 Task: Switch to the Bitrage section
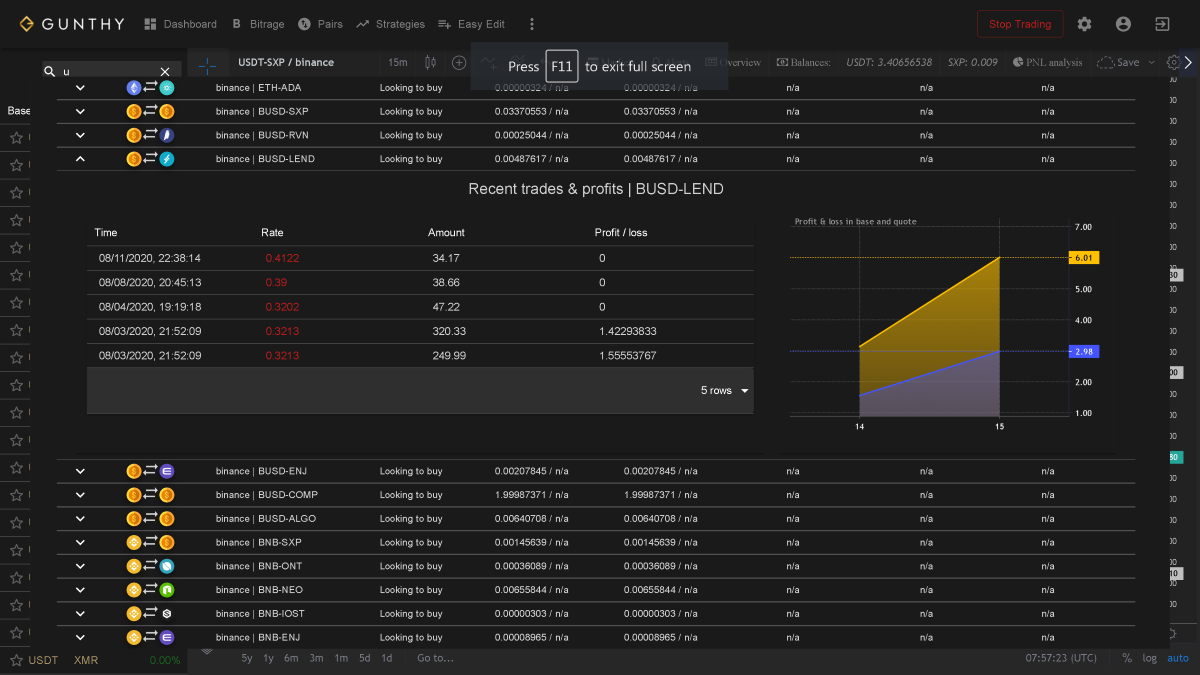[x=268, y=23]
